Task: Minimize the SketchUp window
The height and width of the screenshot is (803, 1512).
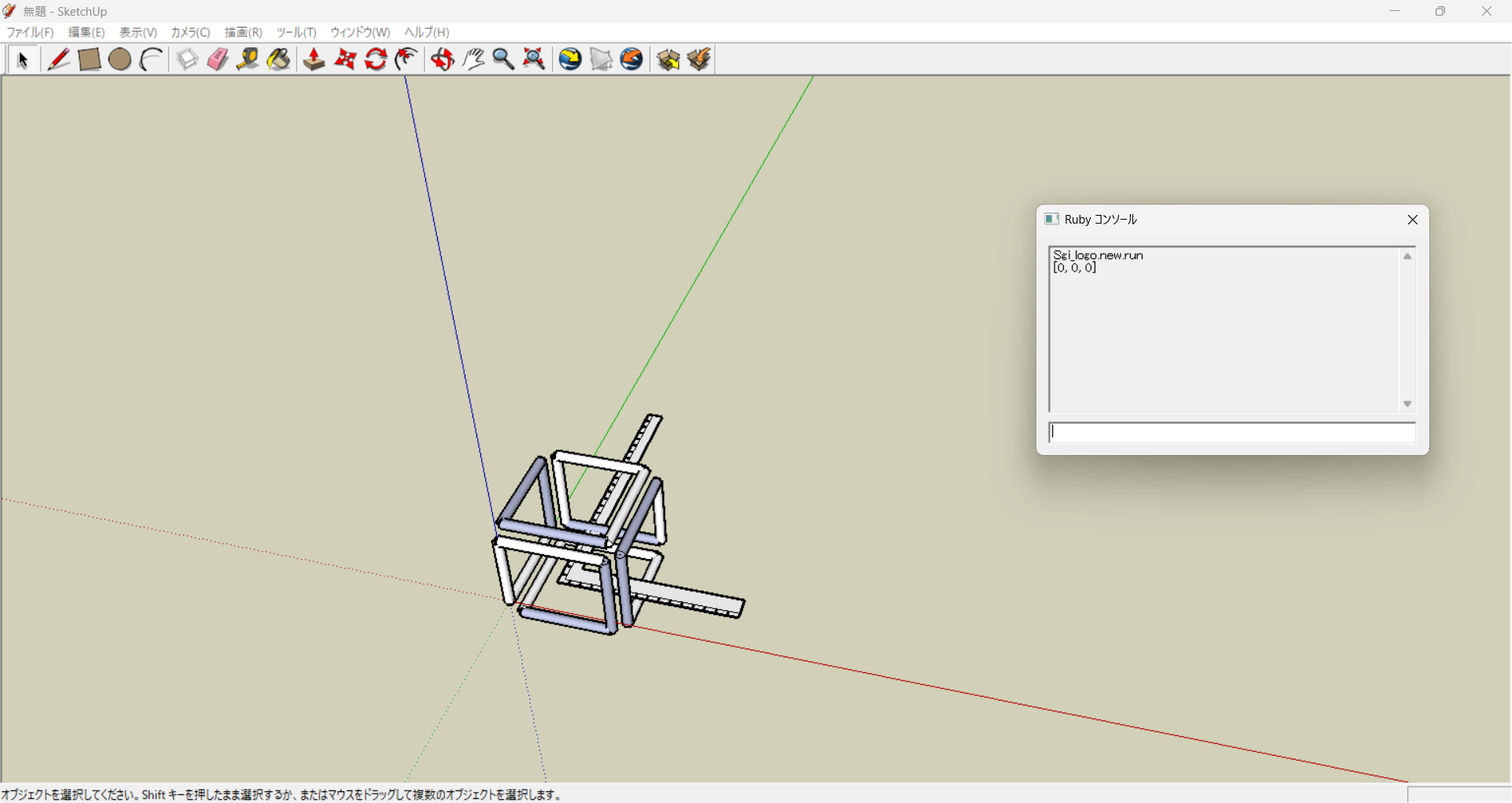Action: pos(1395,11)
